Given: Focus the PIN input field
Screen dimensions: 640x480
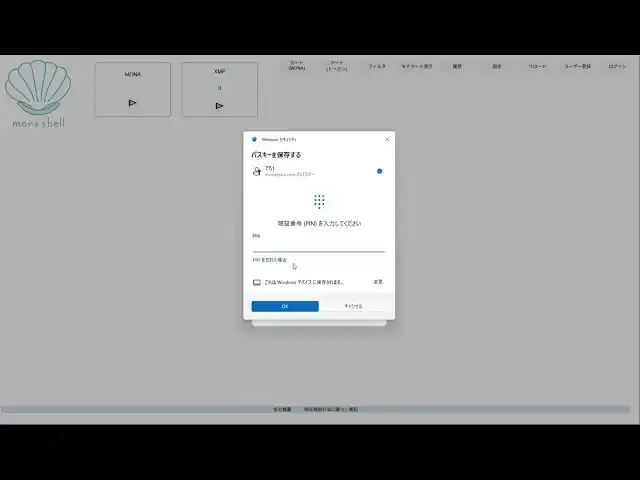Looking at the screenshot, I should pos(318,246).
